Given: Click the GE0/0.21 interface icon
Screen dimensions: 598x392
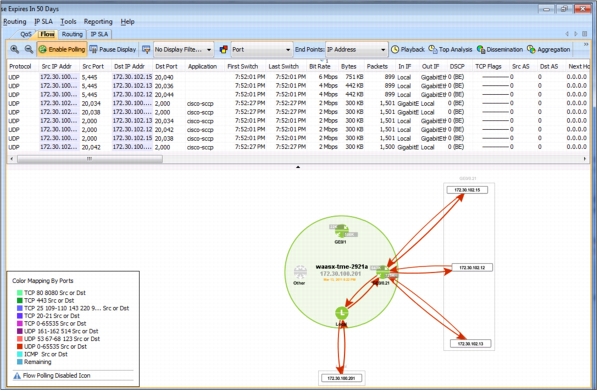Looking at the screenshot, I should [383, 272].
